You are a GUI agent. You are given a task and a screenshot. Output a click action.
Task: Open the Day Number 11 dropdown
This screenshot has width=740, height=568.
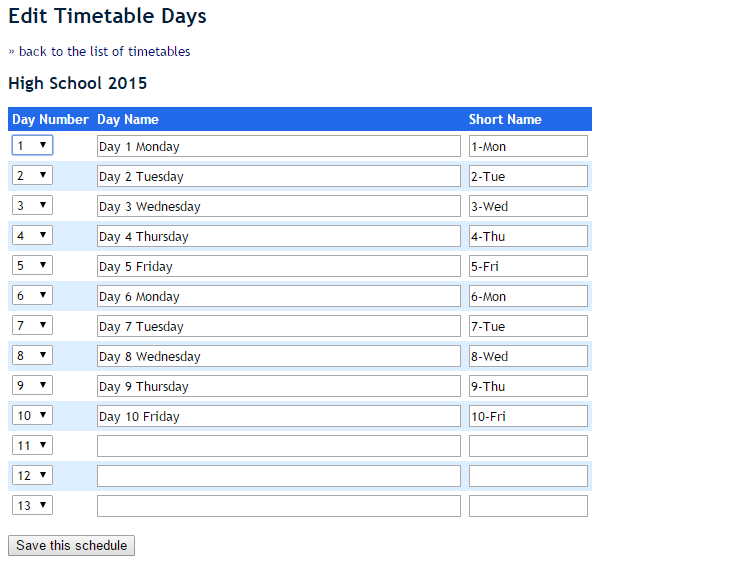click(32, 446)
